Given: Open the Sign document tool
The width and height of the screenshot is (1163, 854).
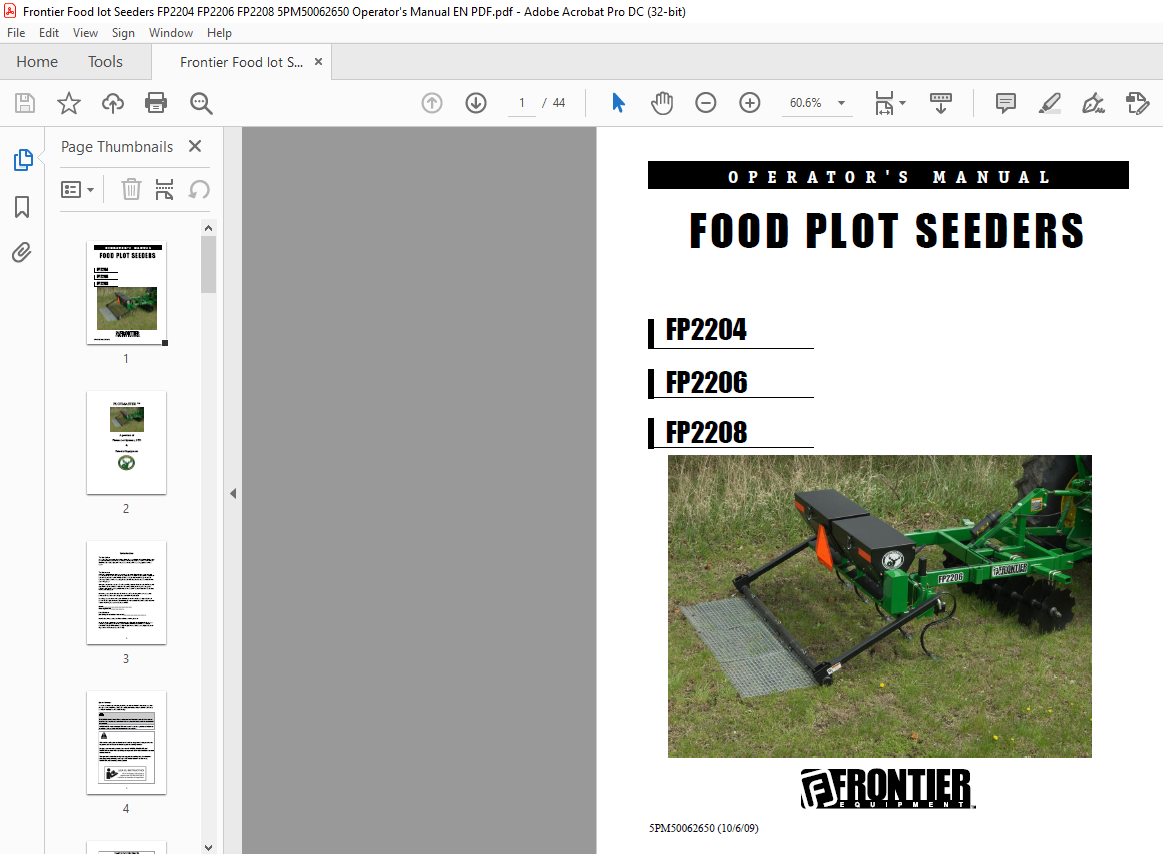Looking at the screenshot, I should coord(1093,103).
